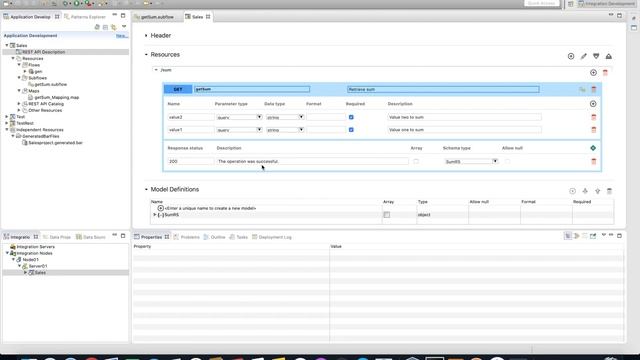
Task: Delete the 200 response row
Action: click(594, 162)
